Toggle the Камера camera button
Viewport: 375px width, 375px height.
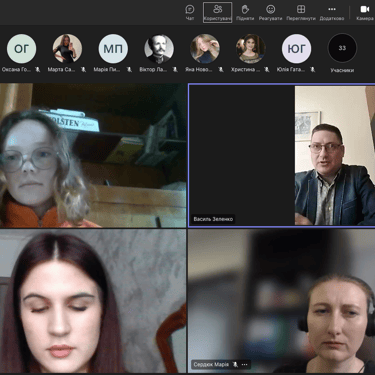pos(365,12)
